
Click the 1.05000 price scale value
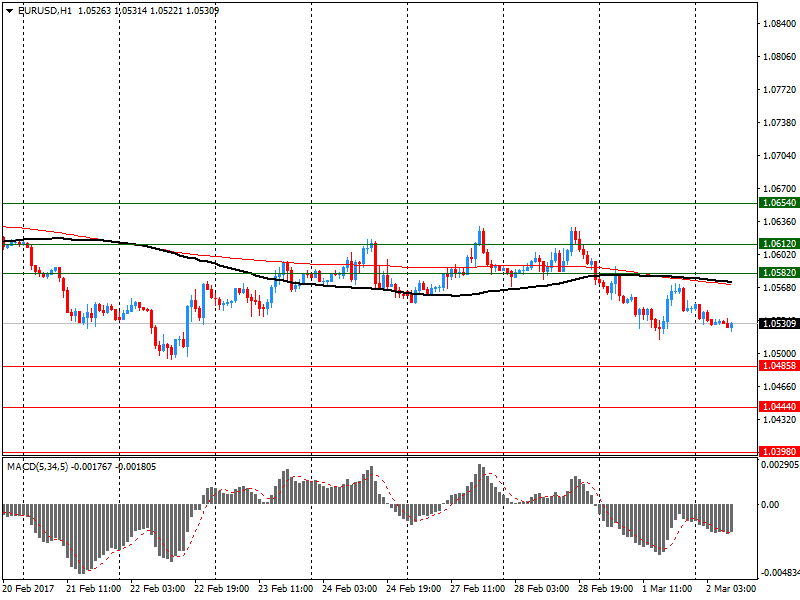tap(779, 354)
